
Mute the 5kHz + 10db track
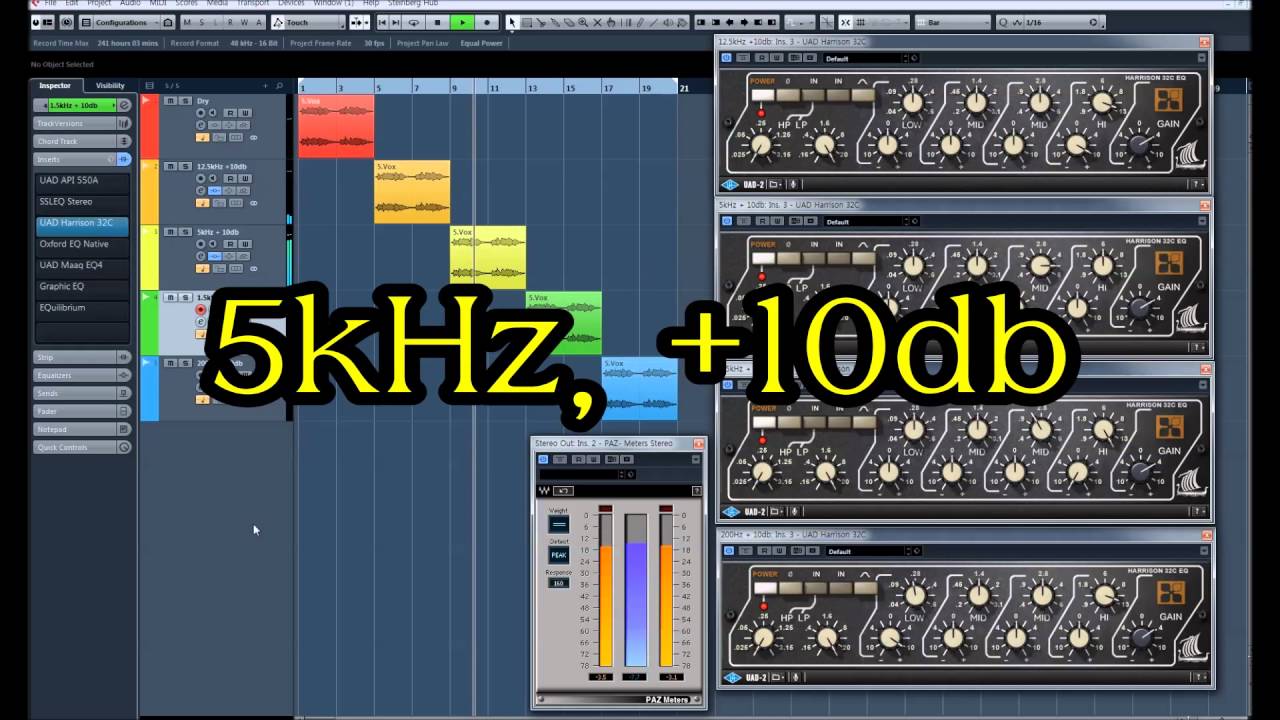point(170,231)
